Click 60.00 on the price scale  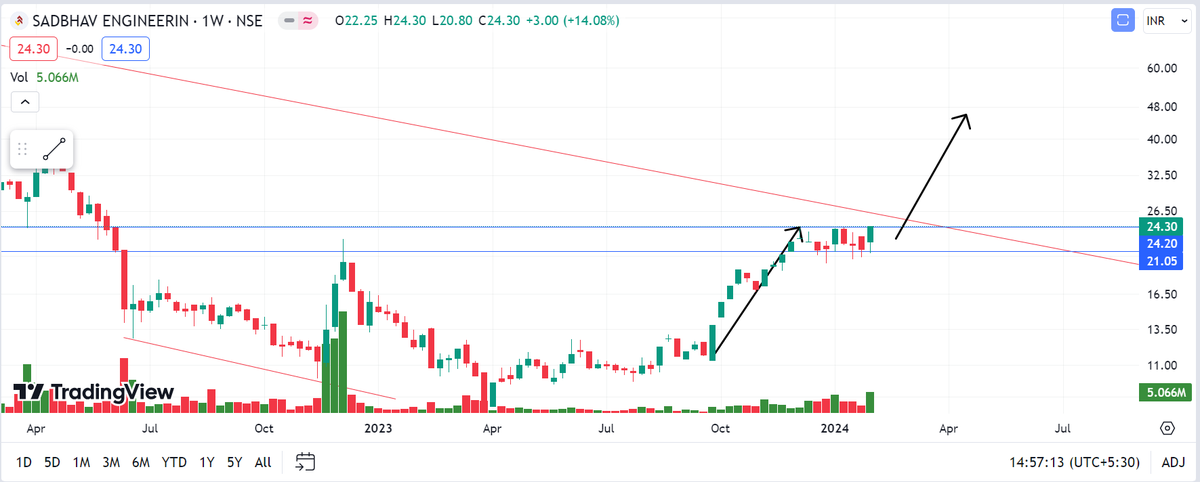[x=1161, y=69]
